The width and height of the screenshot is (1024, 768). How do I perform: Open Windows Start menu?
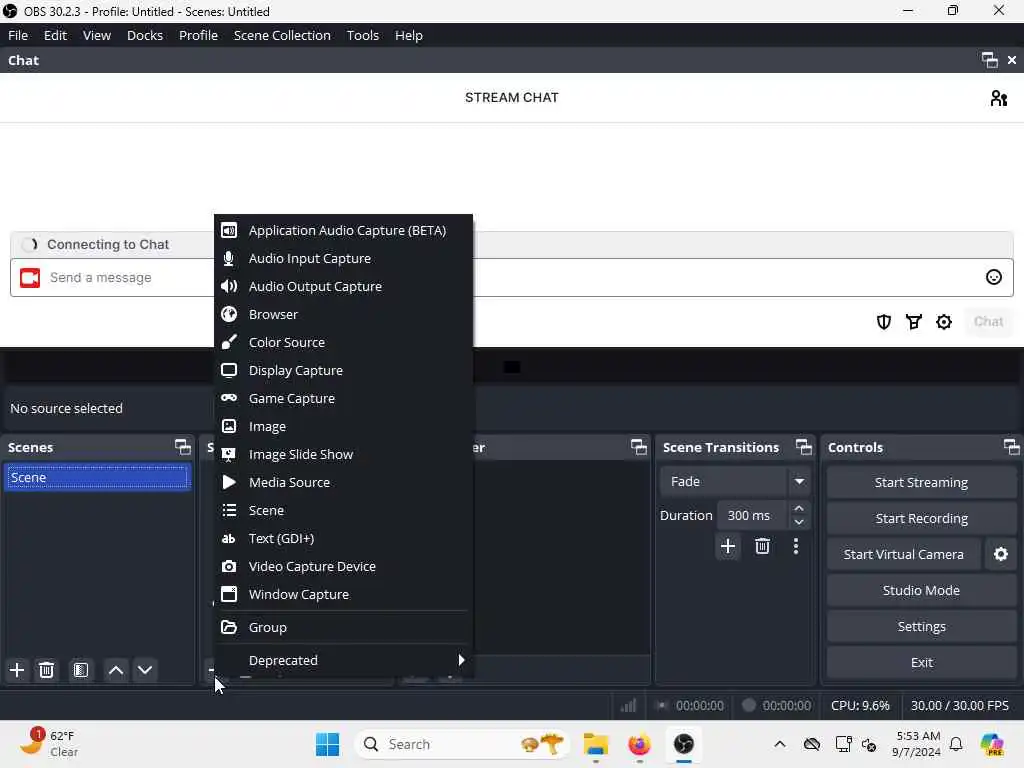[327, 744]
